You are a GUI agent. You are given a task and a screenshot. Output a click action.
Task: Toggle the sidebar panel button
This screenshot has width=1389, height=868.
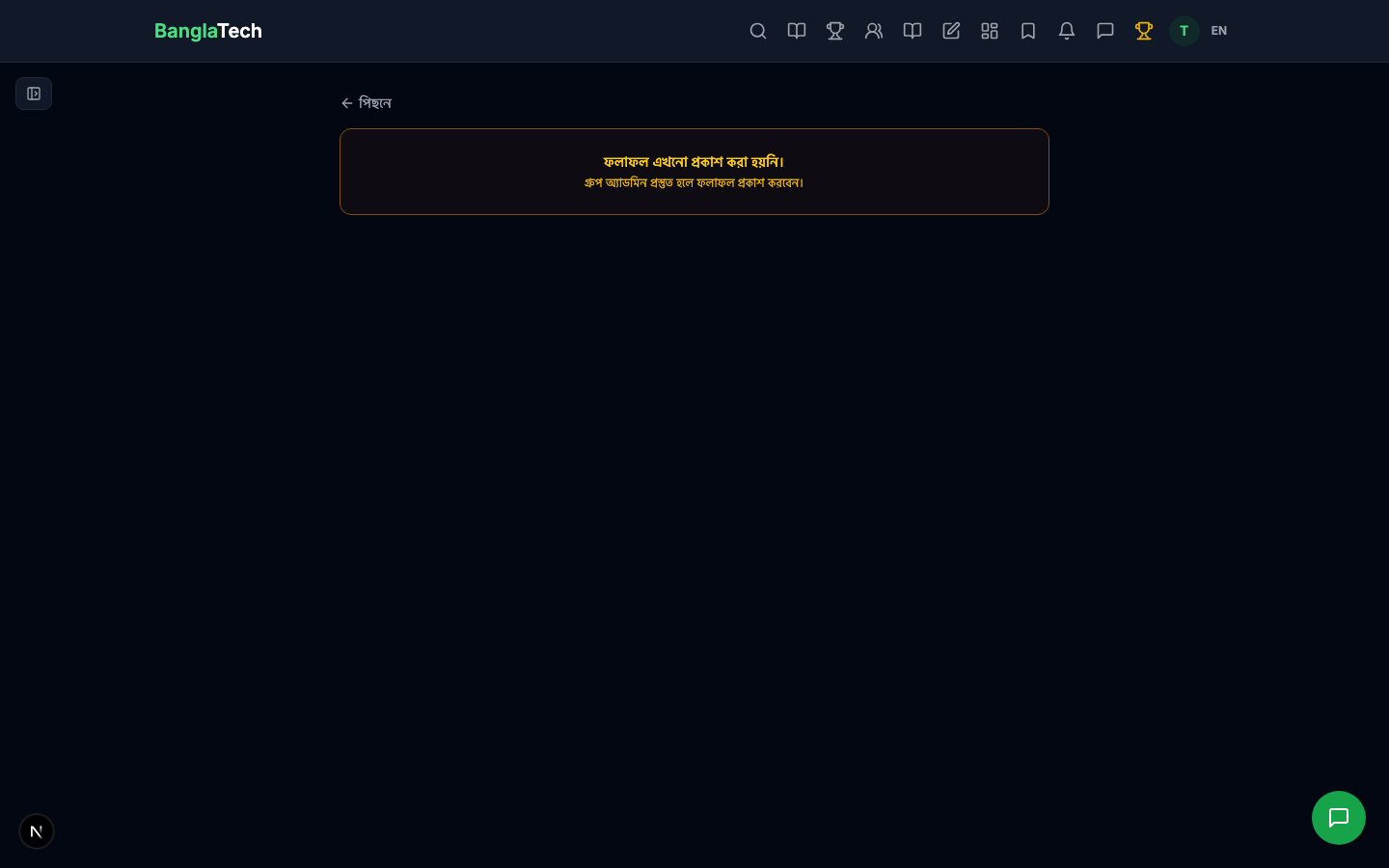pyautogui.click(x=34, y=94)
